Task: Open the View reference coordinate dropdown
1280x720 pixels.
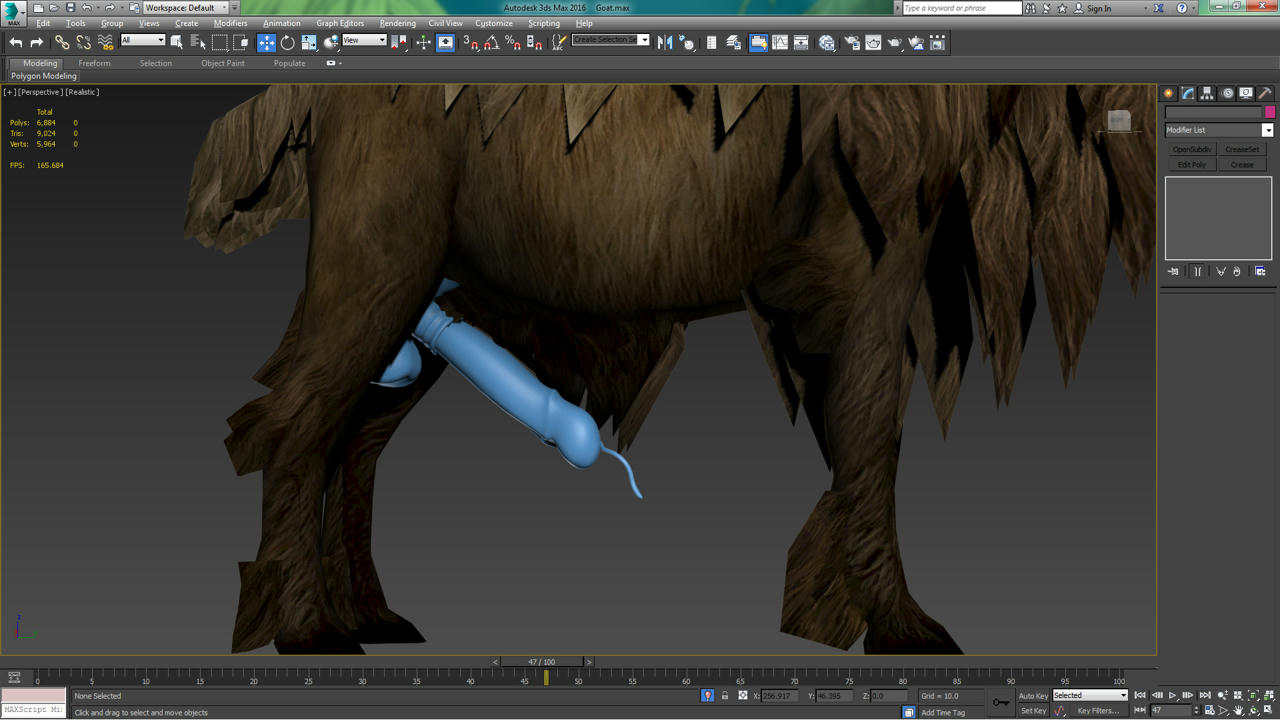Action: click(364, 41)
